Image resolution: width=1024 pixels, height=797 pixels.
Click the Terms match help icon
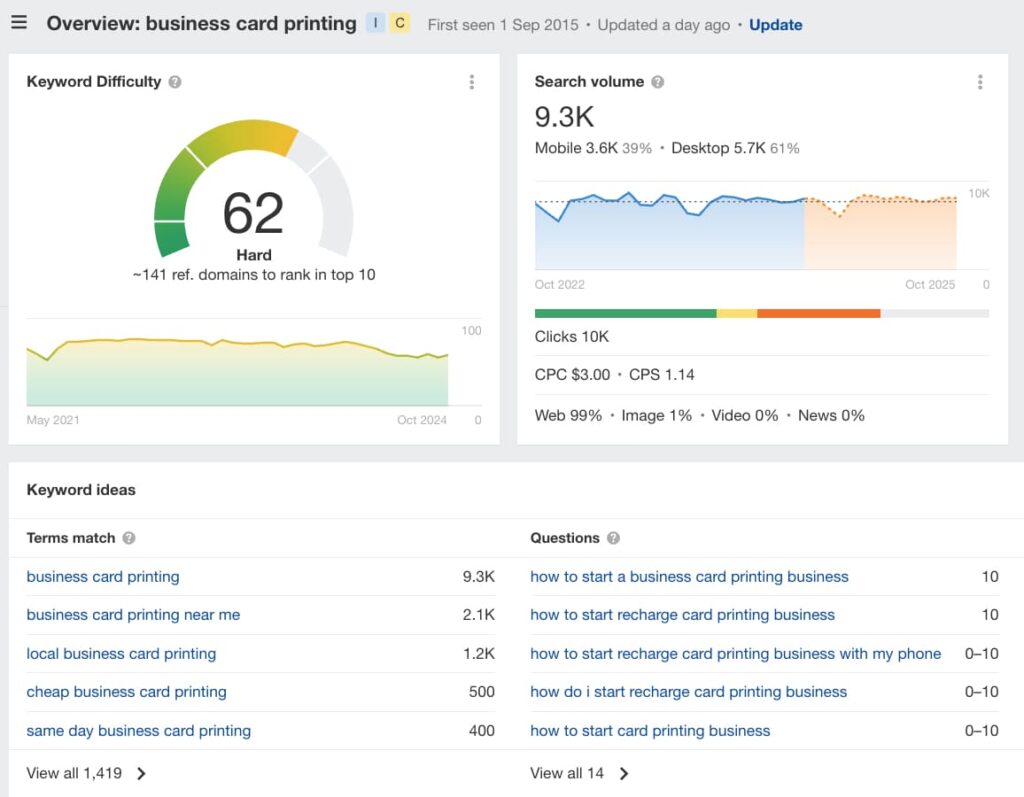[x=129, y=538]
